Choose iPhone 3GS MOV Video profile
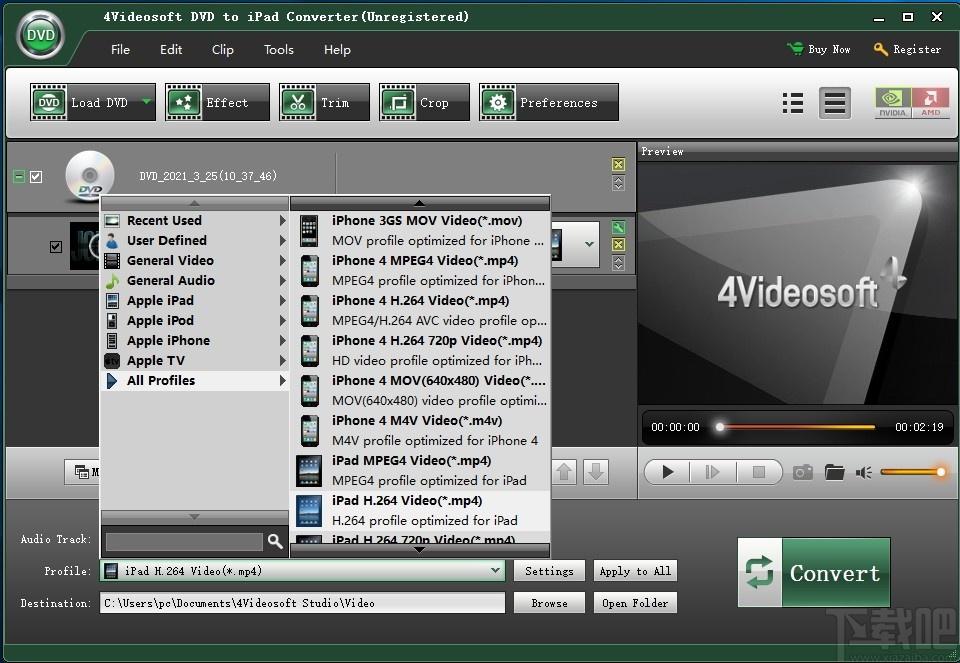Viewport: 960px width, 663px height. (x=421, y=231)
